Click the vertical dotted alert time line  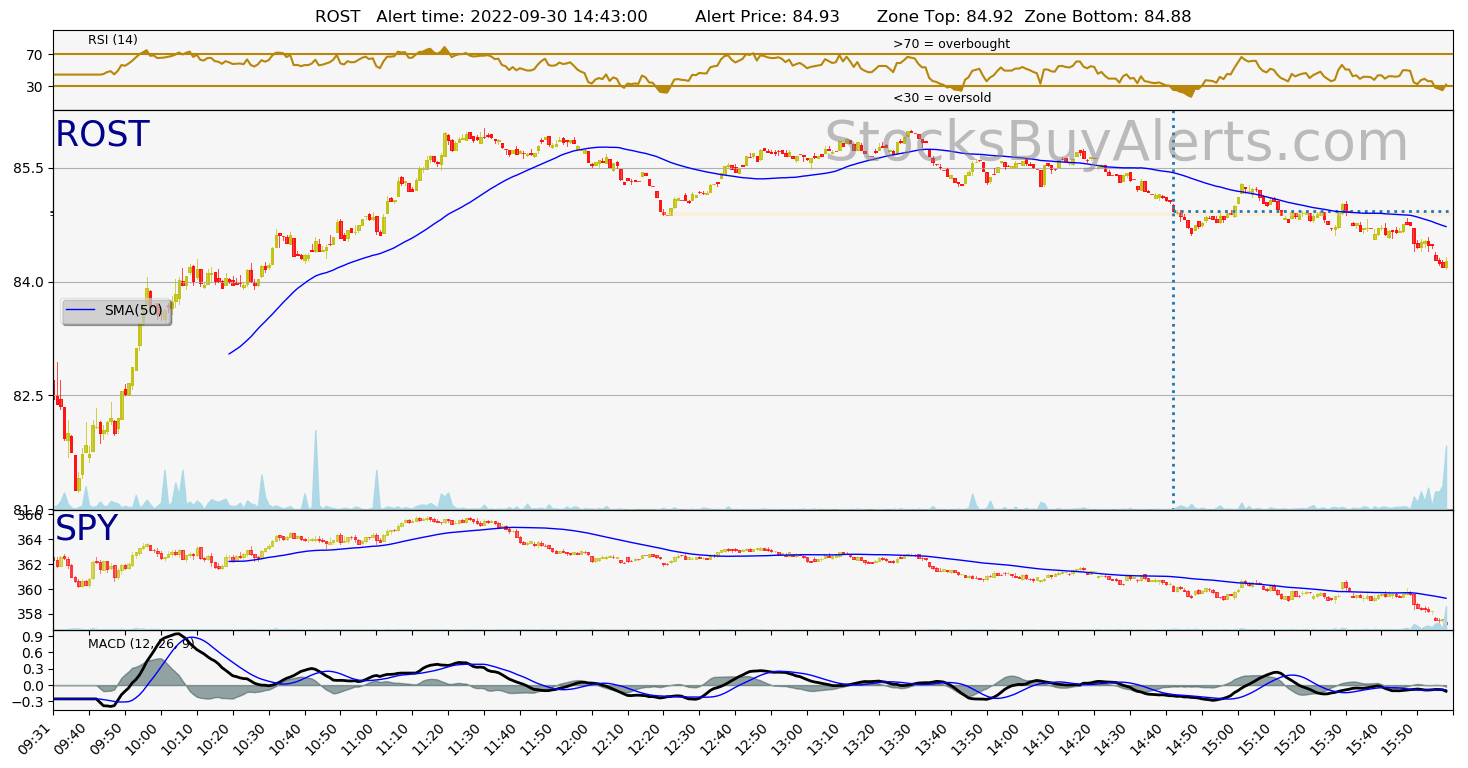coord(1173,310)
